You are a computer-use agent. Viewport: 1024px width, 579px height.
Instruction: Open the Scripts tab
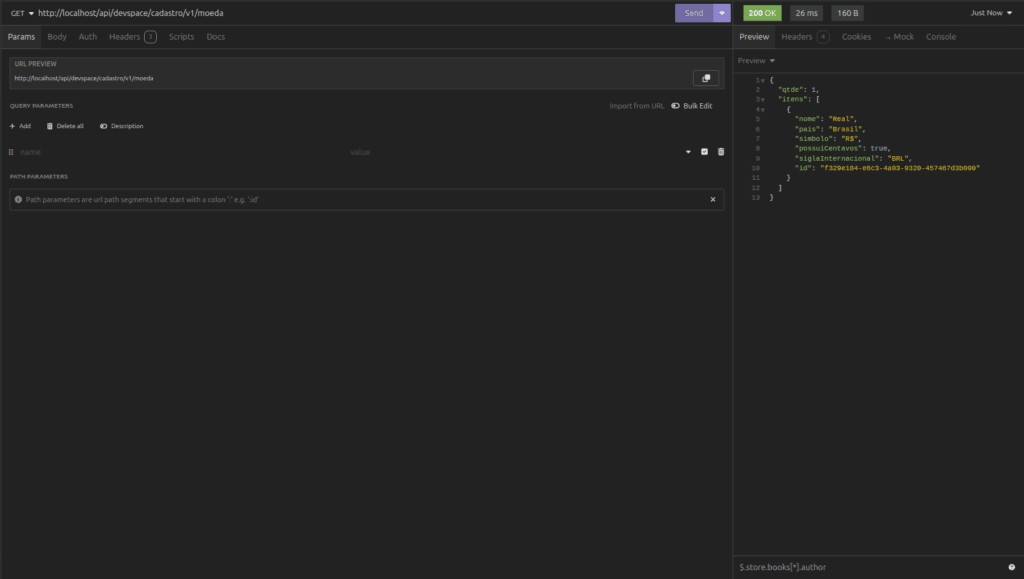(181, 37)
